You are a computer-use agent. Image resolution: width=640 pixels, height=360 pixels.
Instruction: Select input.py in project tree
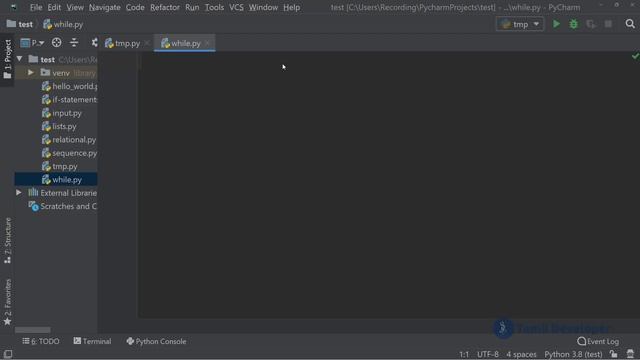point(62,113)
